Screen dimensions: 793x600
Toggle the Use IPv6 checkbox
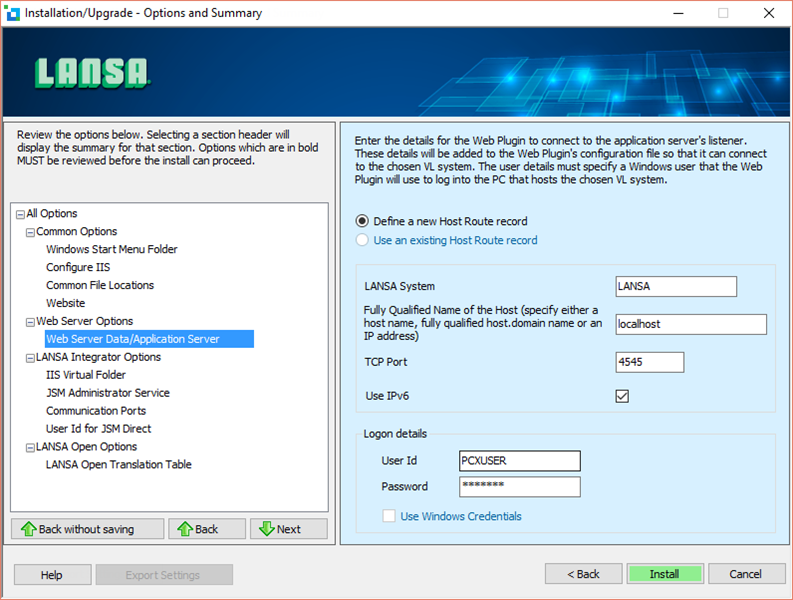(x=622, y=396)
